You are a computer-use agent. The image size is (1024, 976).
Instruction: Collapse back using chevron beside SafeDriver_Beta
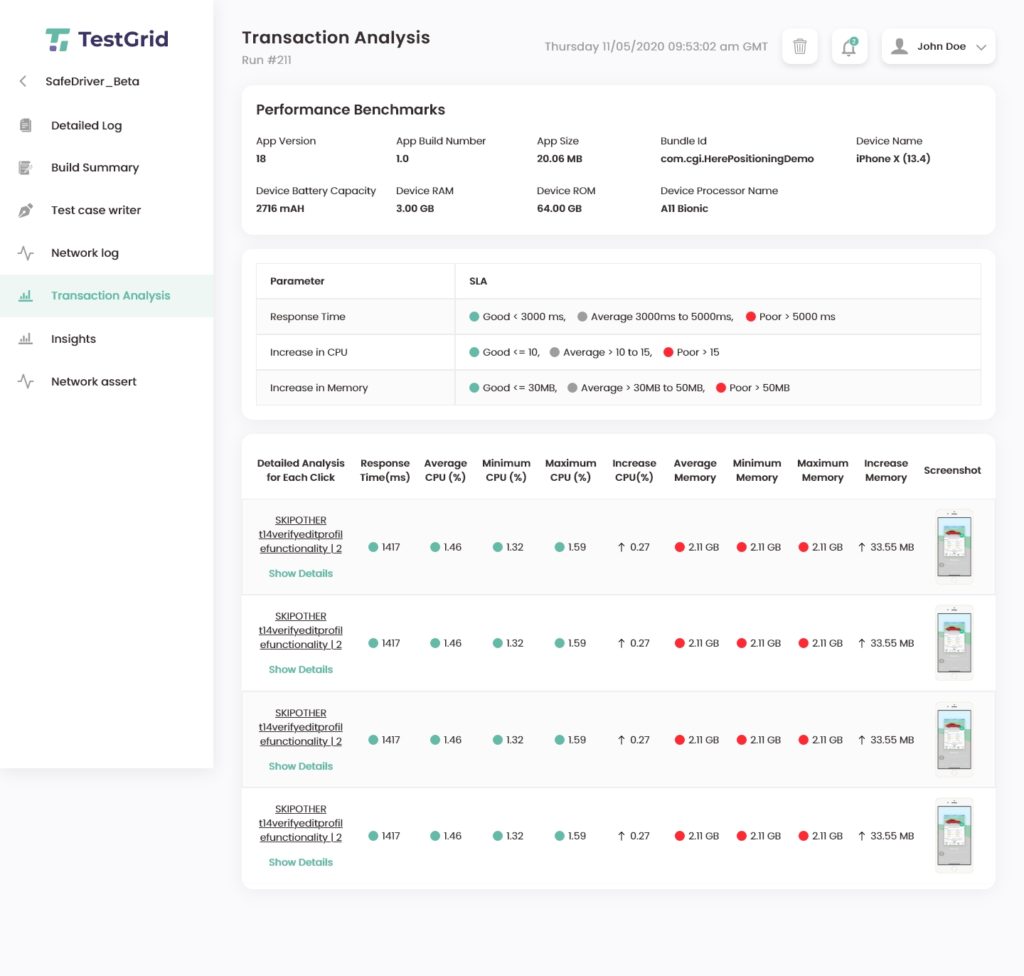(x=22, y=81)
